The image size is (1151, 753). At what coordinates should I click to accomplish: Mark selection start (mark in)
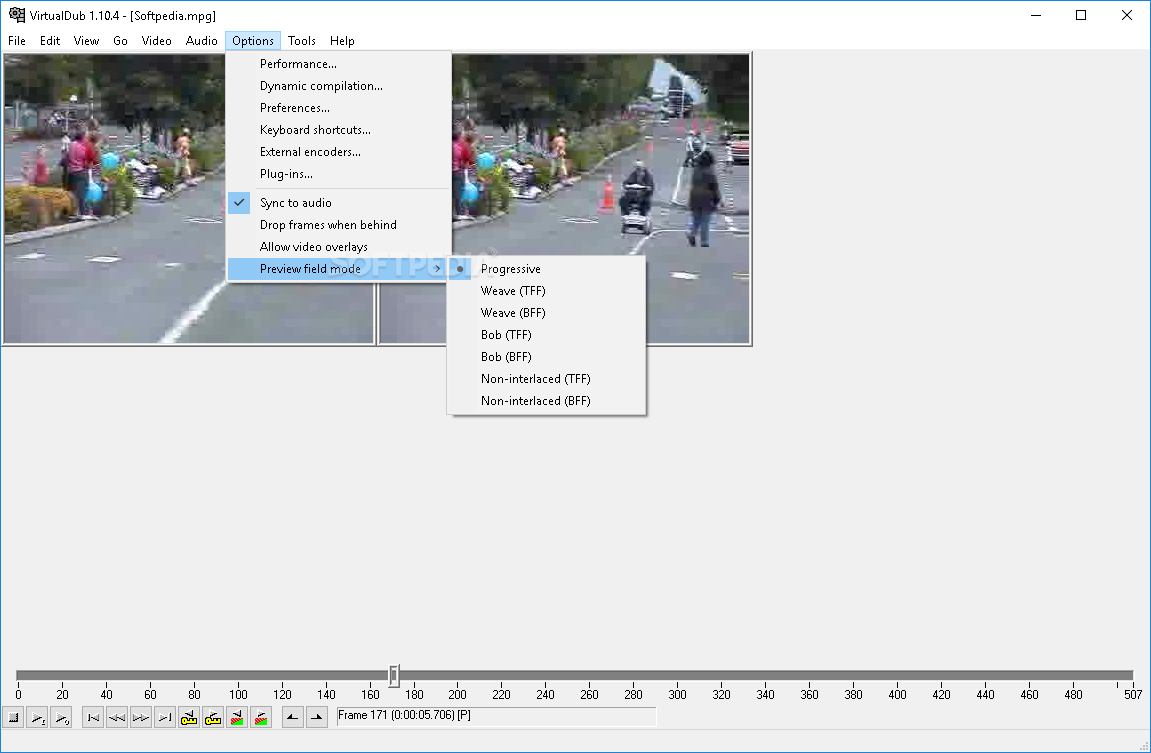coord(292,717)
